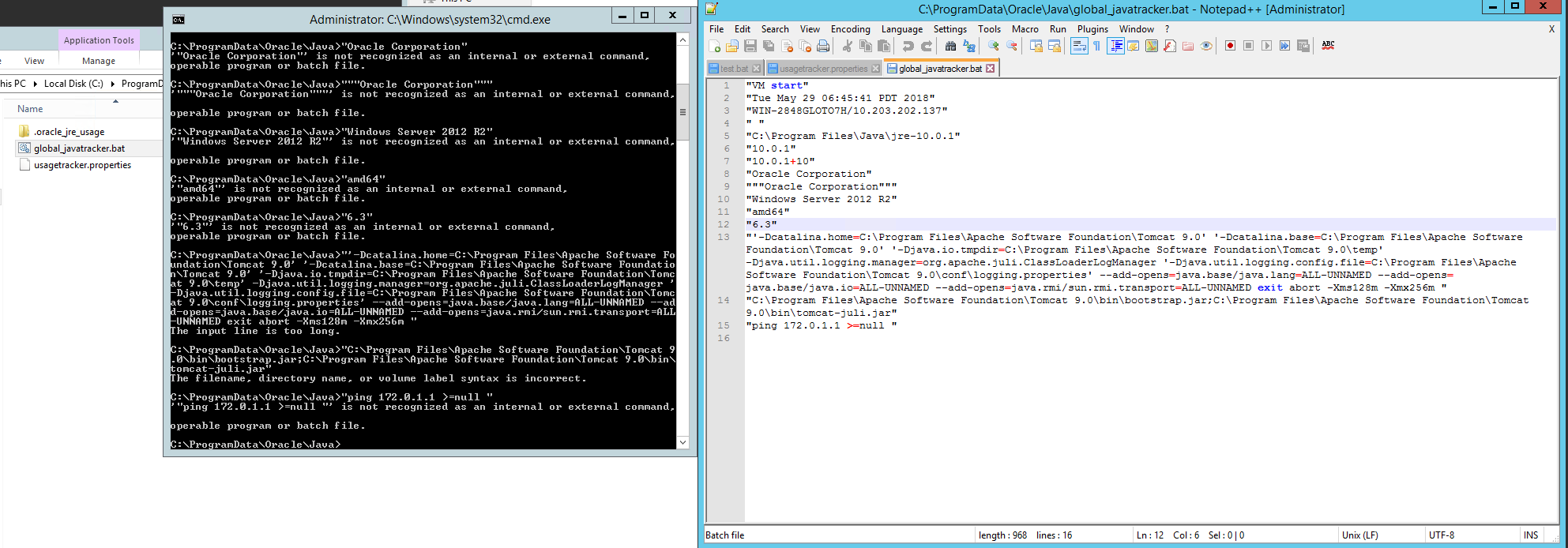1568x548 pixels.
Task: Open the Encoding menu
Action: (850, 29)
